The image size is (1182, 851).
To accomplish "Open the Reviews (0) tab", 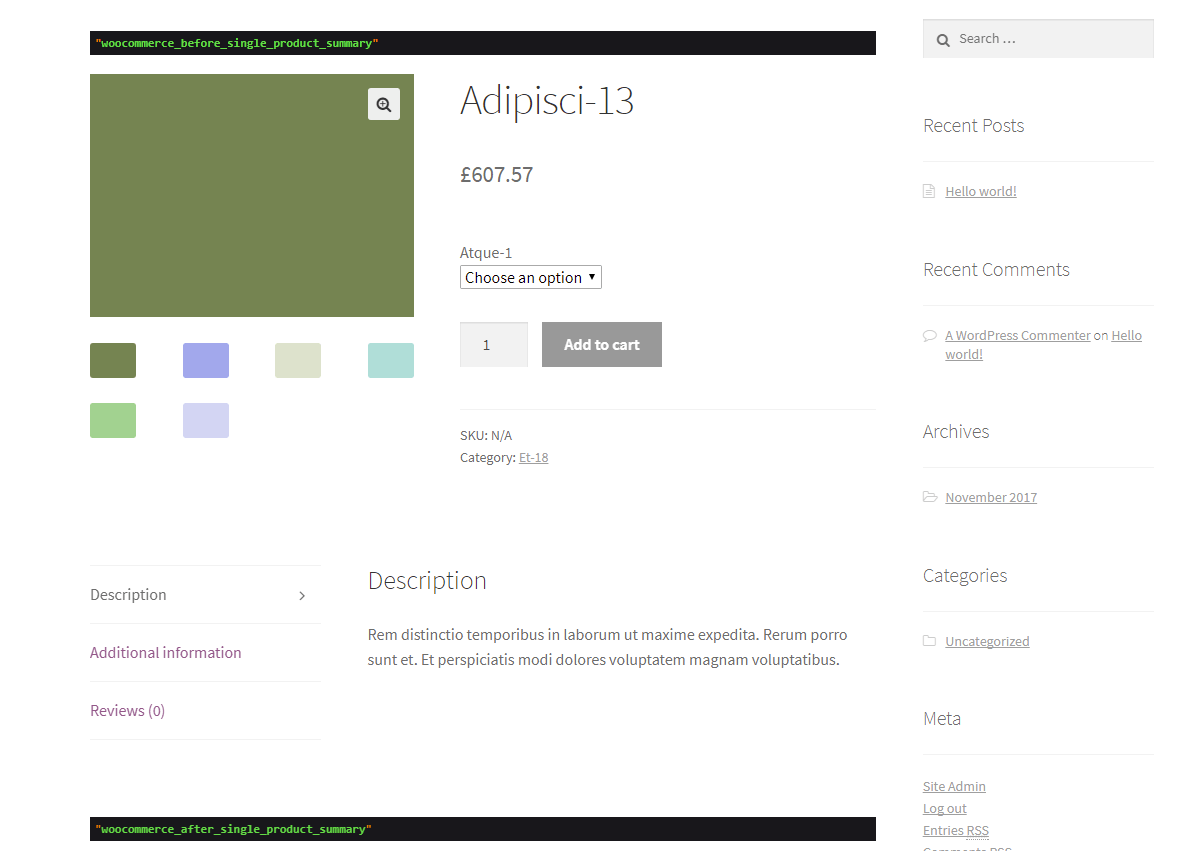I will tap(127, 711).
